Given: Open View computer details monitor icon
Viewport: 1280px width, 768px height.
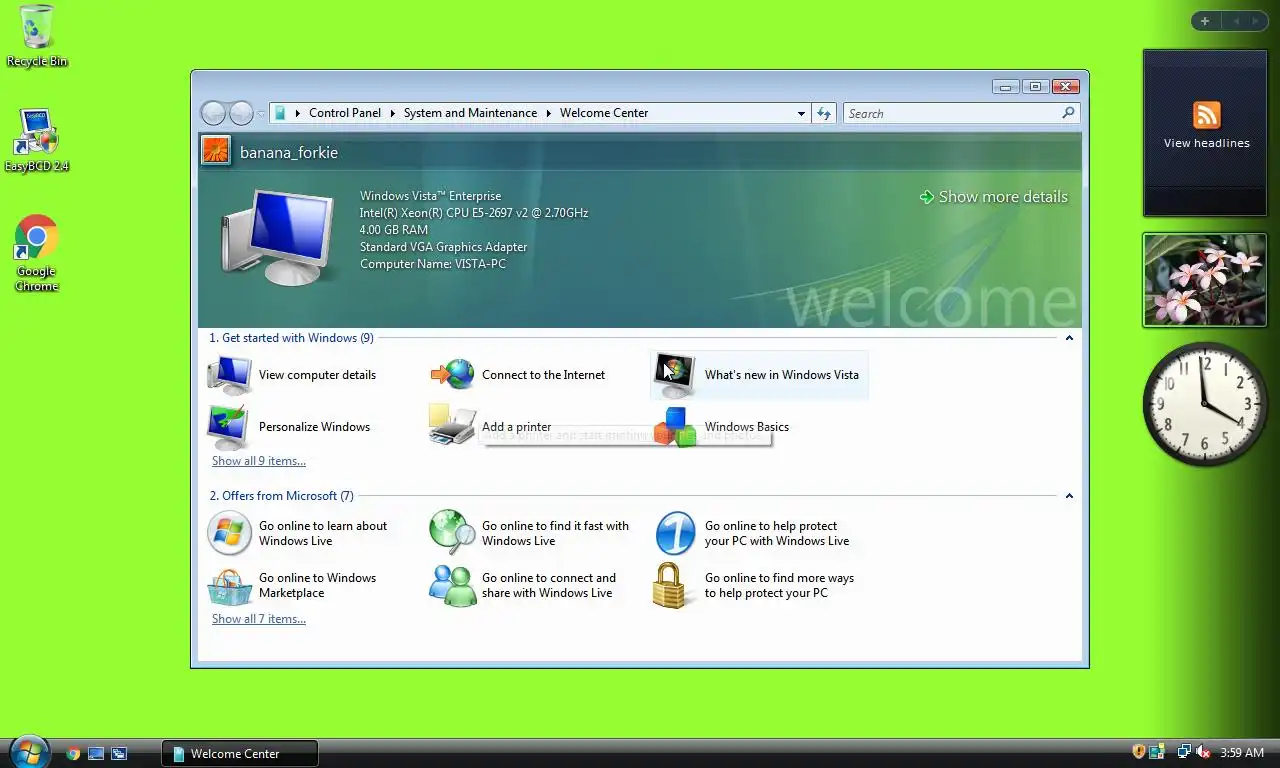Looking at the screenshot, I should point(230,375).
